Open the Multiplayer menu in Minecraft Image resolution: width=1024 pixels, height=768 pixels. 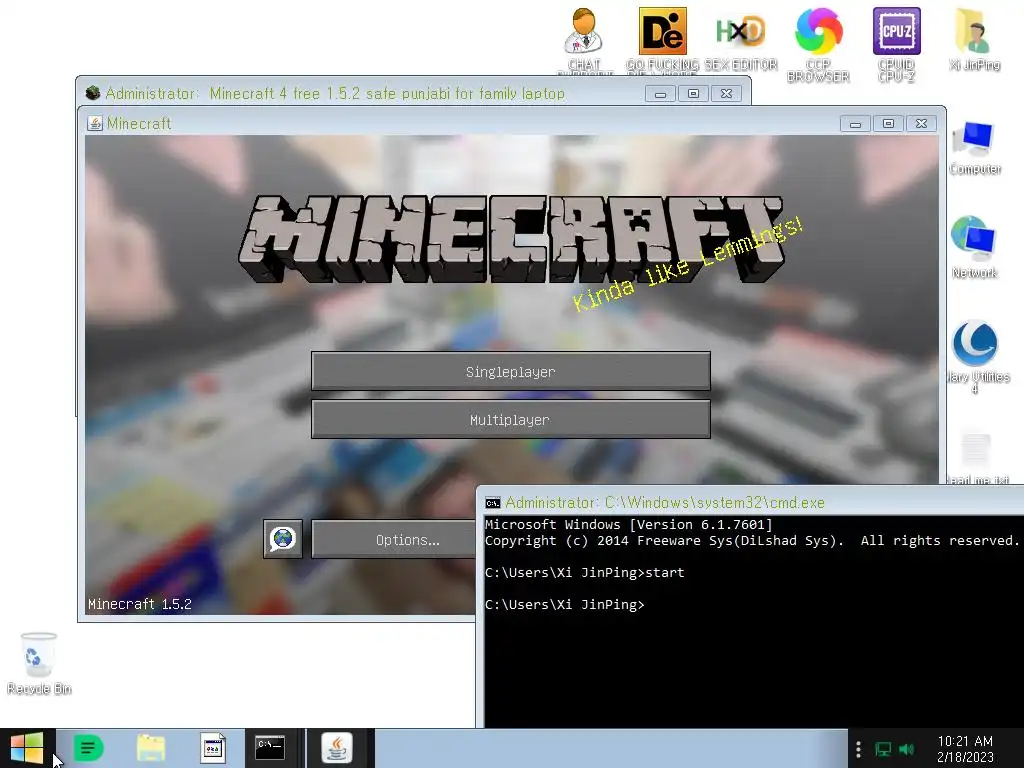pyautogui.click(x=511, y=420)
